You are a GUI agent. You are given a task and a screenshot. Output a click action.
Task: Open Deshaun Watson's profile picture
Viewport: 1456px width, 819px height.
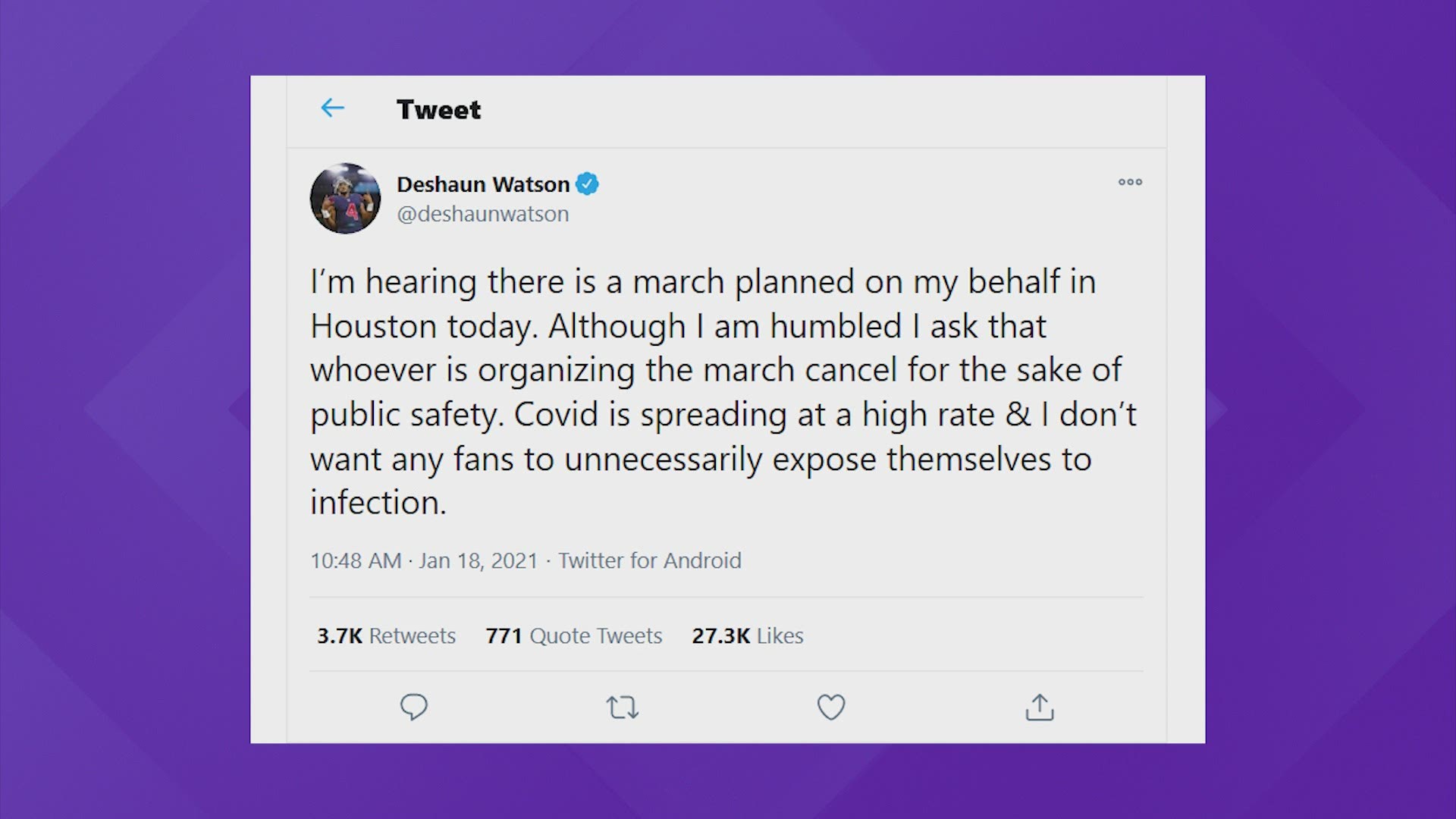[x=346, y=199]
